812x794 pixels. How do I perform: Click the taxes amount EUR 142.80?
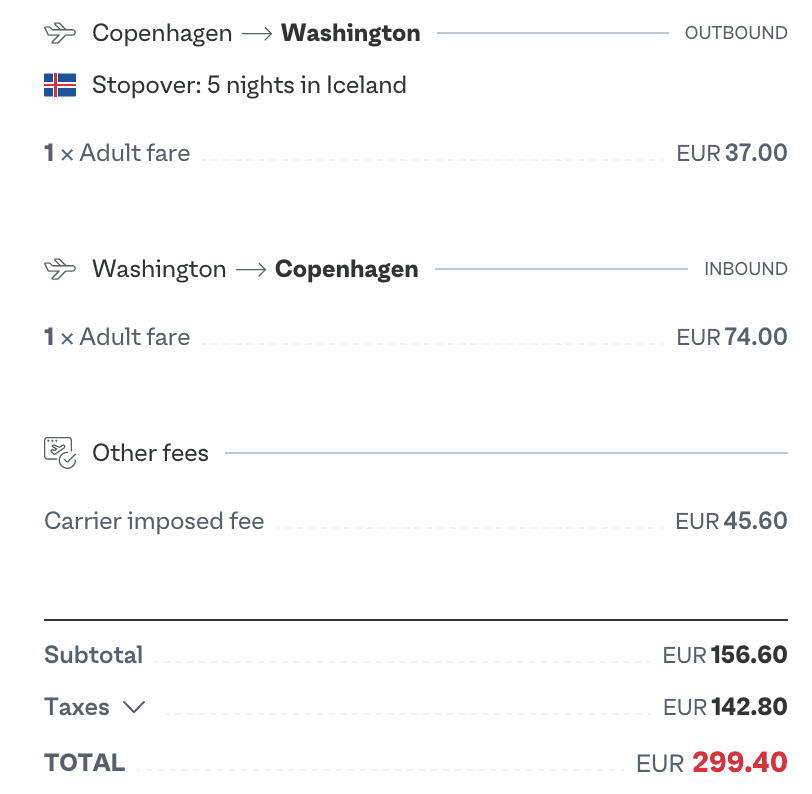725,706
